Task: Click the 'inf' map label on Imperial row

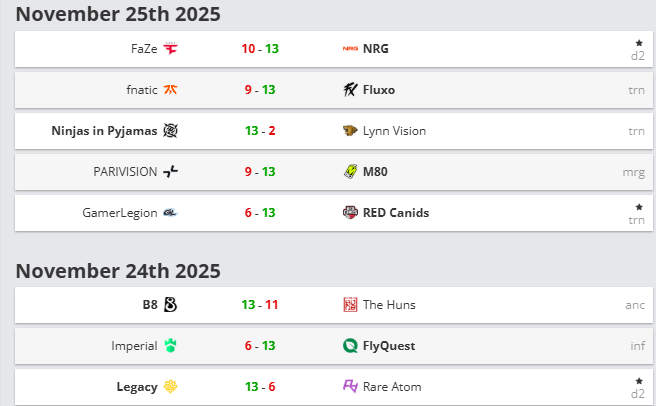Action: (638, 346)
